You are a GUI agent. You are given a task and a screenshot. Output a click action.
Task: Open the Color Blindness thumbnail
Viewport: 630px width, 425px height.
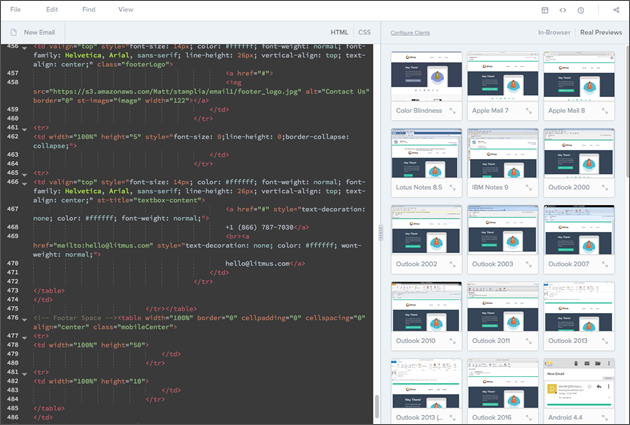tap(426, 76)
